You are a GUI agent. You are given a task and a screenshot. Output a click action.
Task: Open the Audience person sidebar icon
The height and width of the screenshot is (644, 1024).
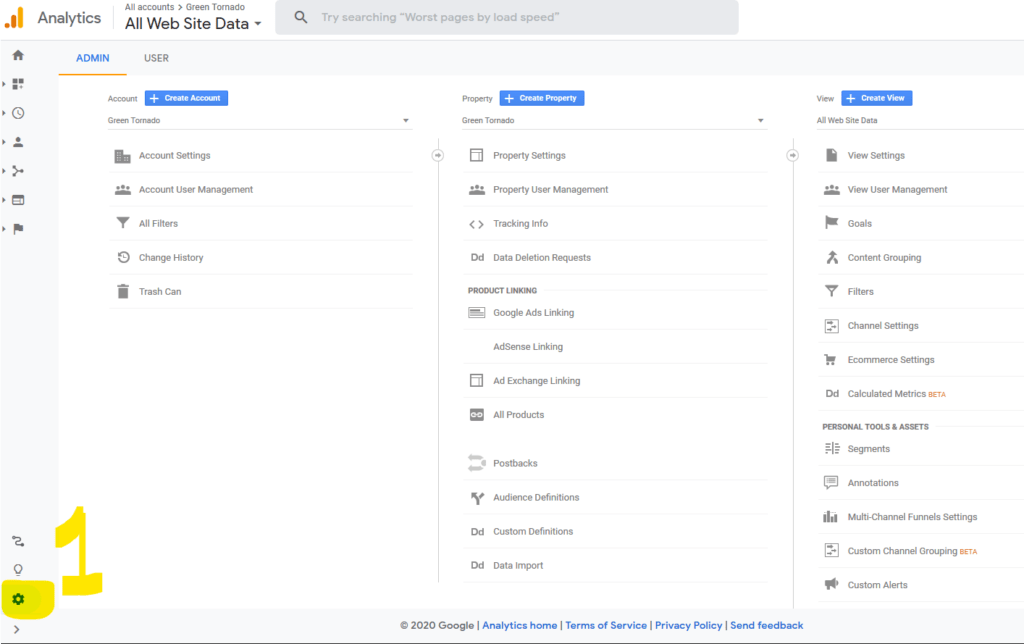pyautogui.click(x=18, y=142)
